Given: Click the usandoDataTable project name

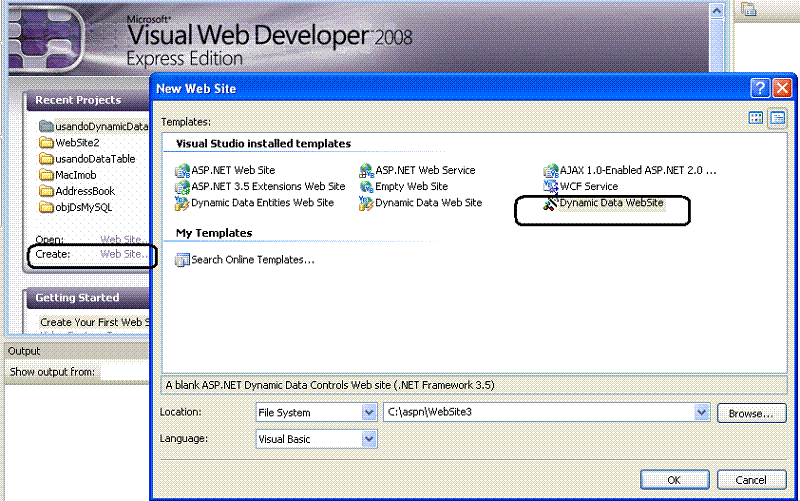Looking at the screenshot, I should click(x=95, y=159).
